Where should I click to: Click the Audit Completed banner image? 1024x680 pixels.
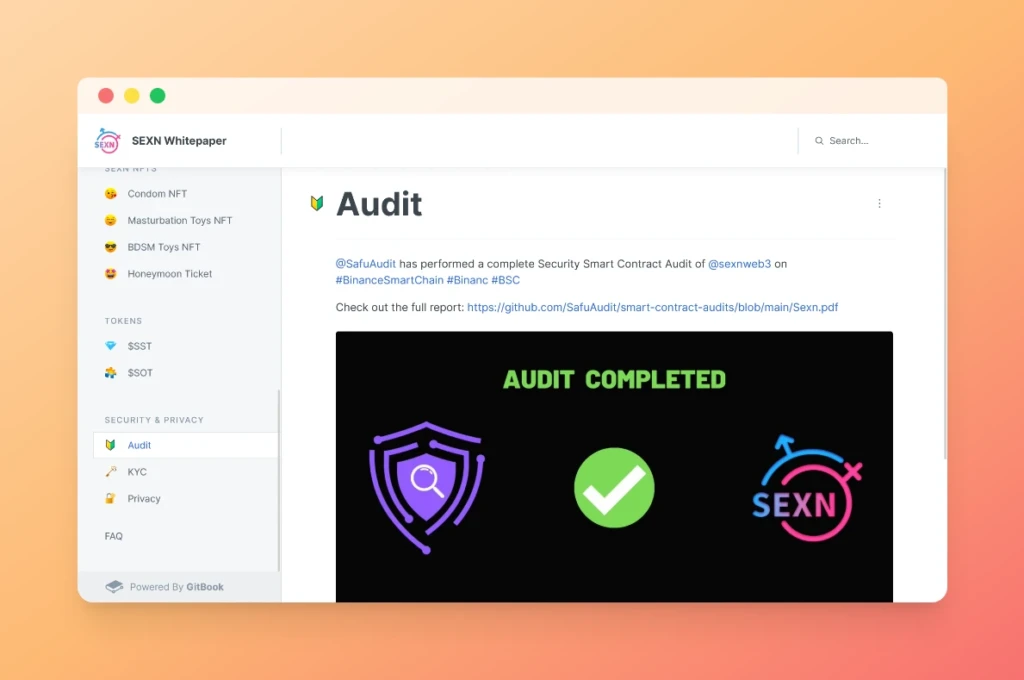[614, 466]
